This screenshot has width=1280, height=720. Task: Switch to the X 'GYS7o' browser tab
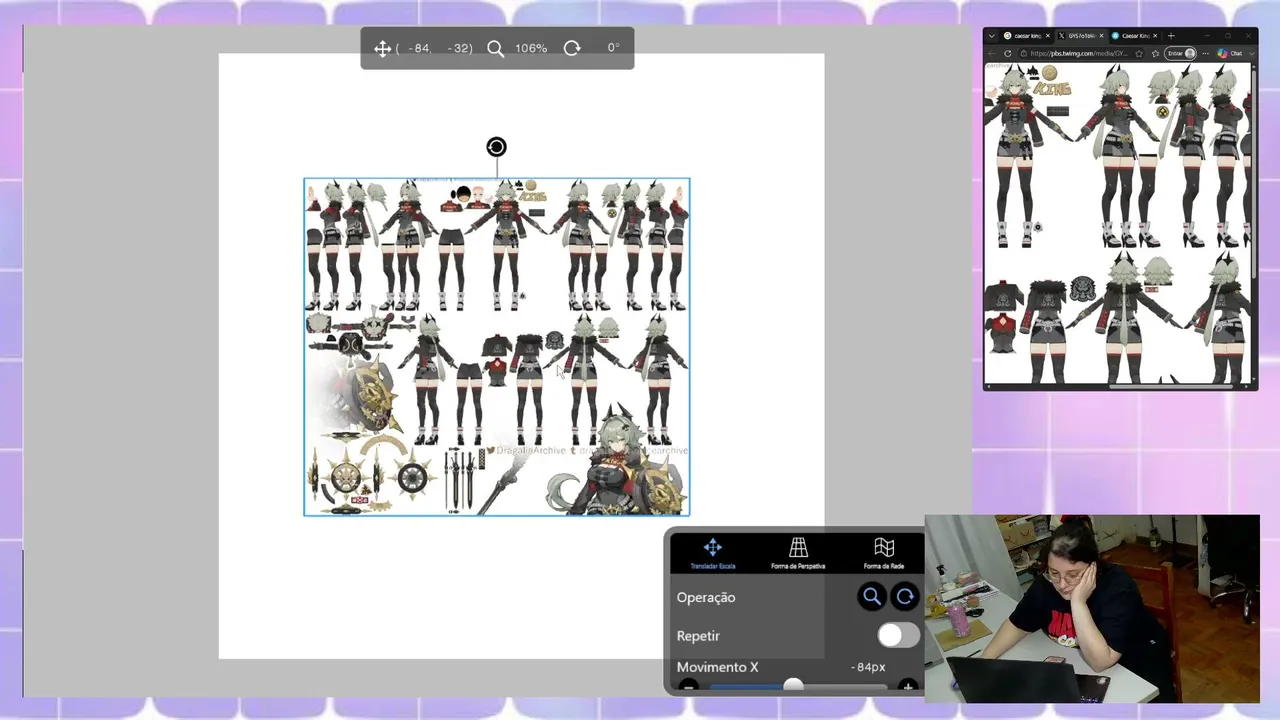click(1081, 36)
